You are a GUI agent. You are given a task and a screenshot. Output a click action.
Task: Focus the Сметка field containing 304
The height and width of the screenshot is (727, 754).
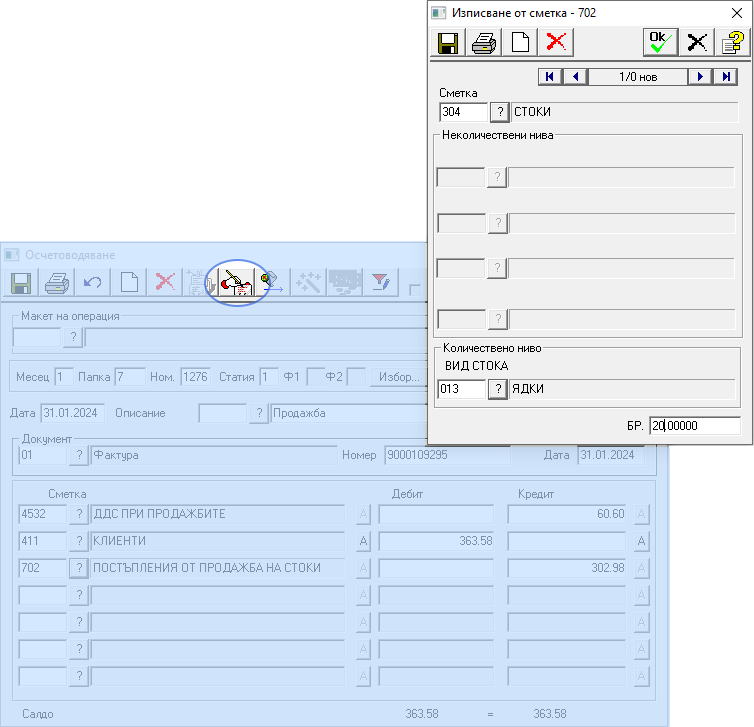(x=463, y=112)
